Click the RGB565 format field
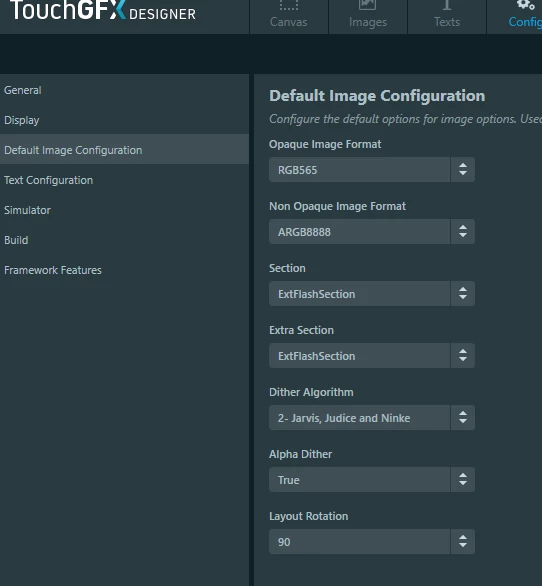542x586 pixels. click(360, 170)
